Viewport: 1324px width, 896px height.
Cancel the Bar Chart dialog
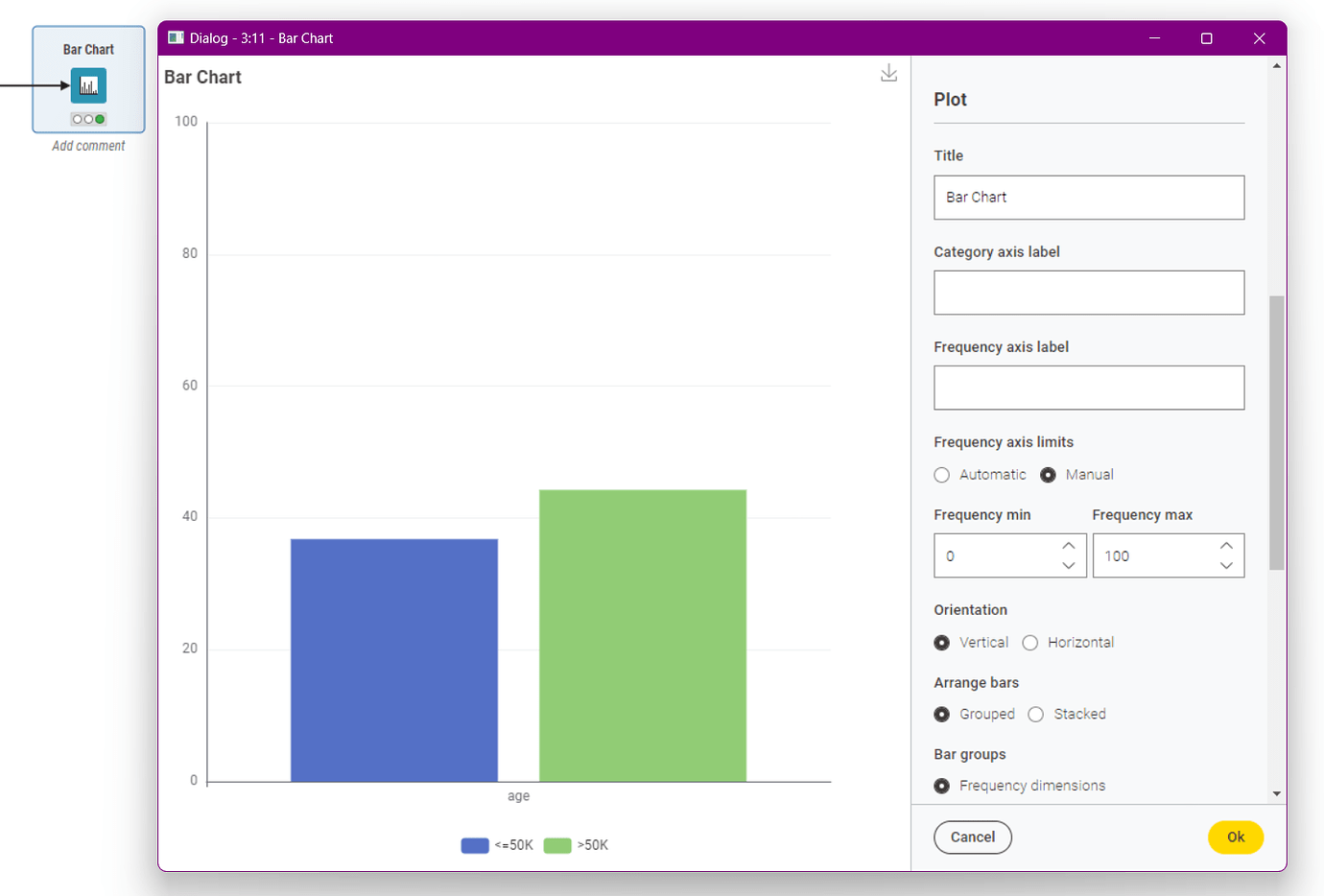pos(972,837)
